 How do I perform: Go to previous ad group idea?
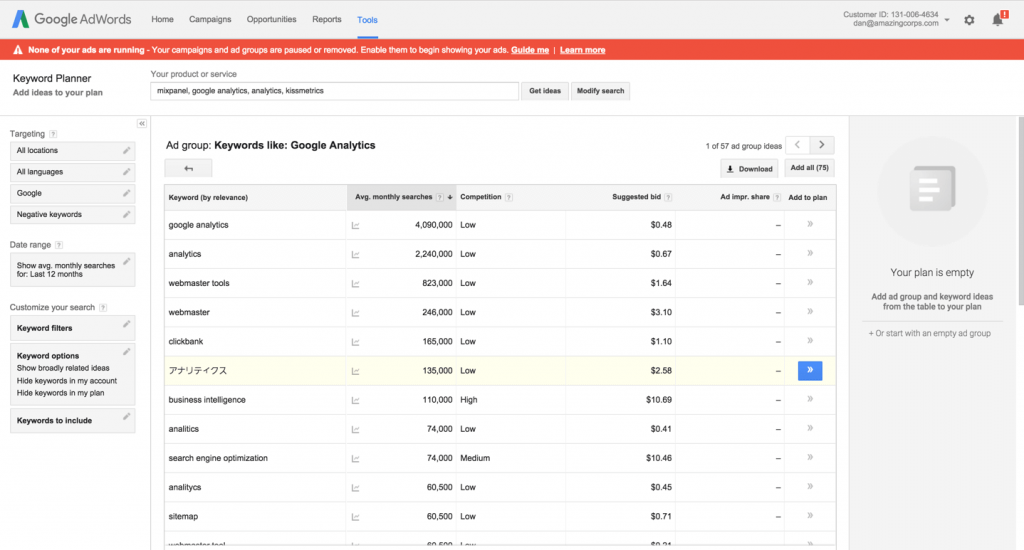(797, 145)
